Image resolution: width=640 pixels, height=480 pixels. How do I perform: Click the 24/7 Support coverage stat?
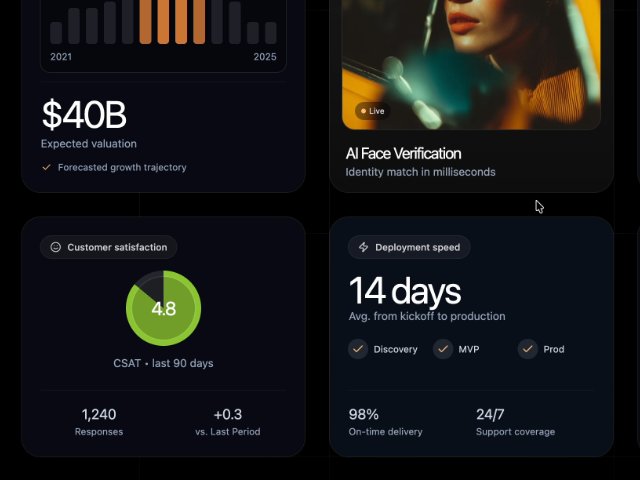point(515,421)
